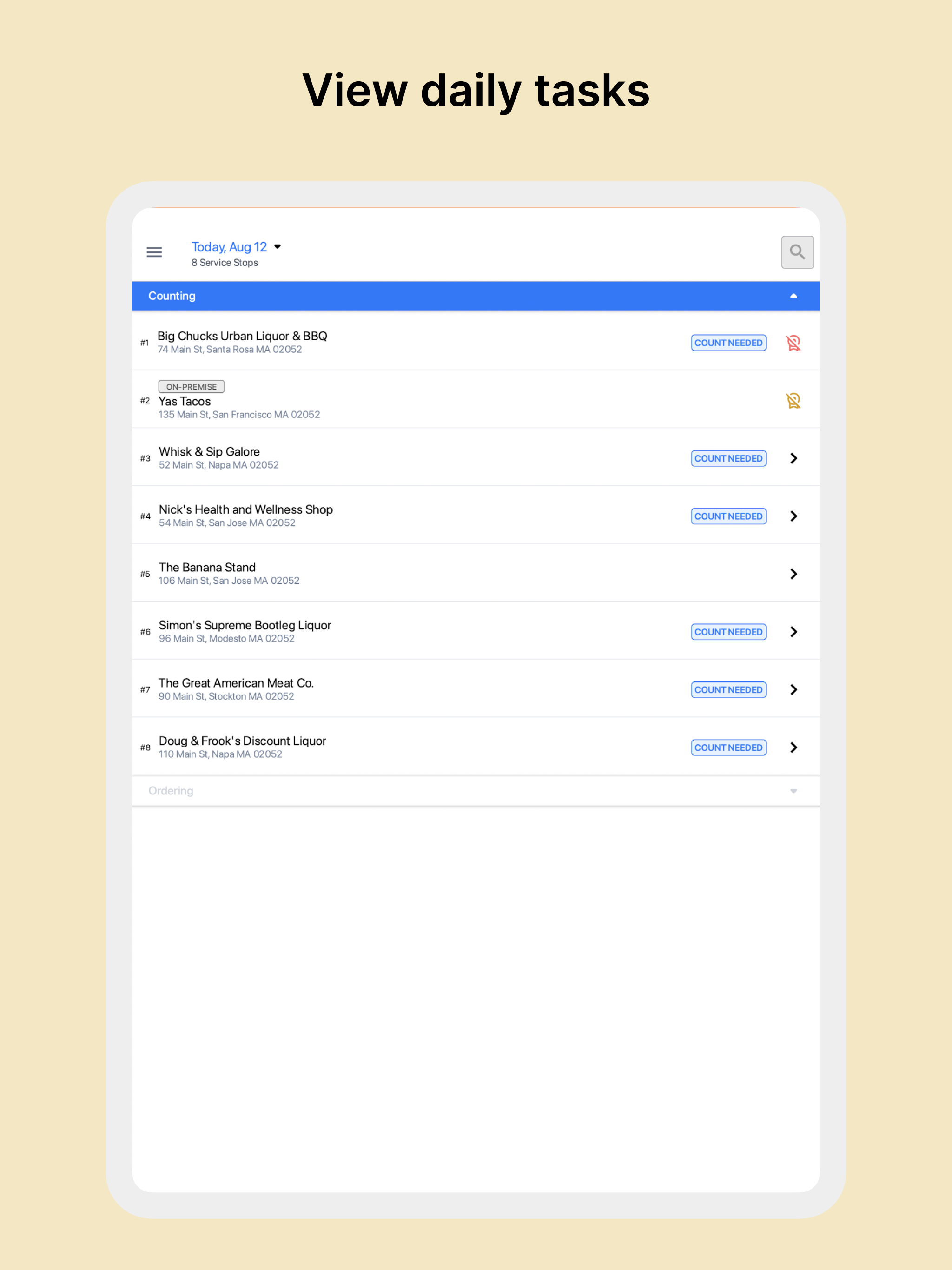Click address 90 Main St, Stockton
The height and width of the screenshot is (1270, 952).
point(226,696)
